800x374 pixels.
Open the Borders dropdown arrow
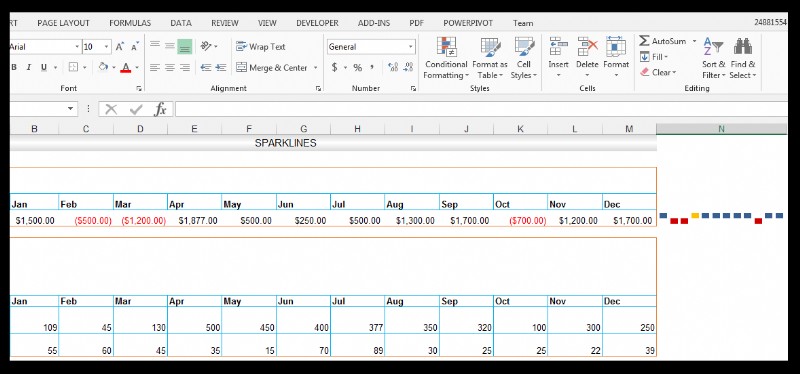pyautogui.click(x=84, y=67)
